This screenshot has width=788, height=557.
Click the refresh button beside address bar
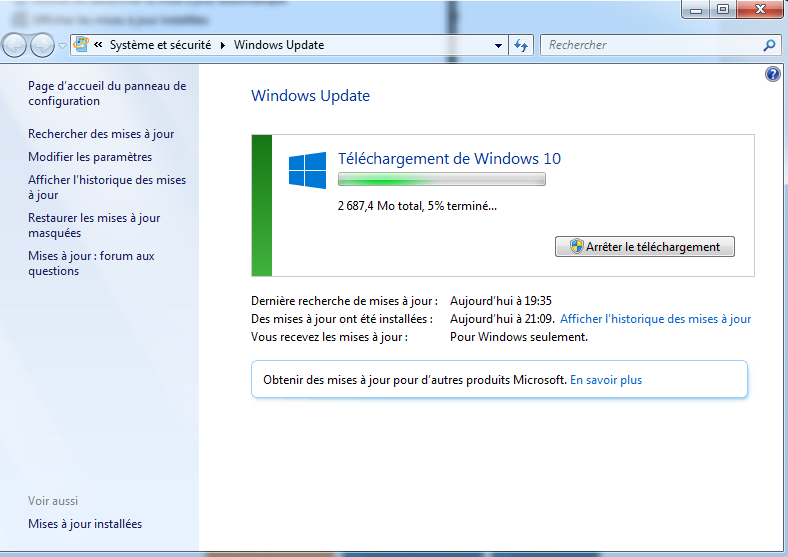point(521,45)
